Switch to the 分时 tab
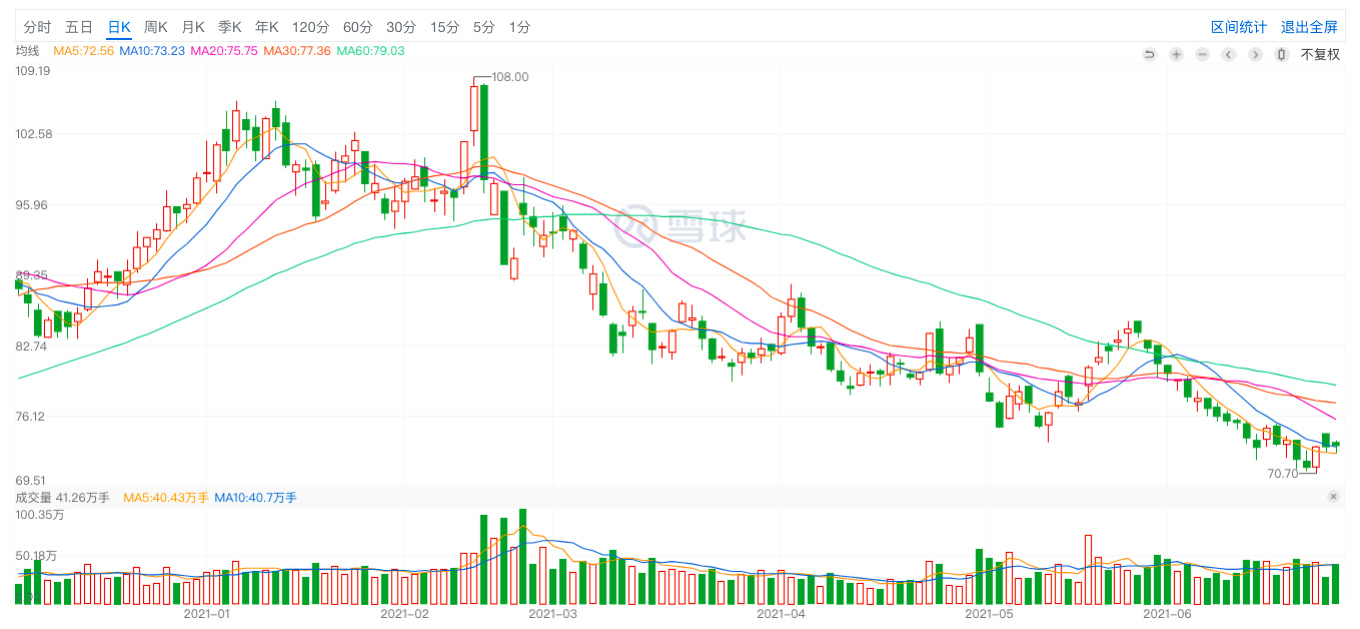 37,27
